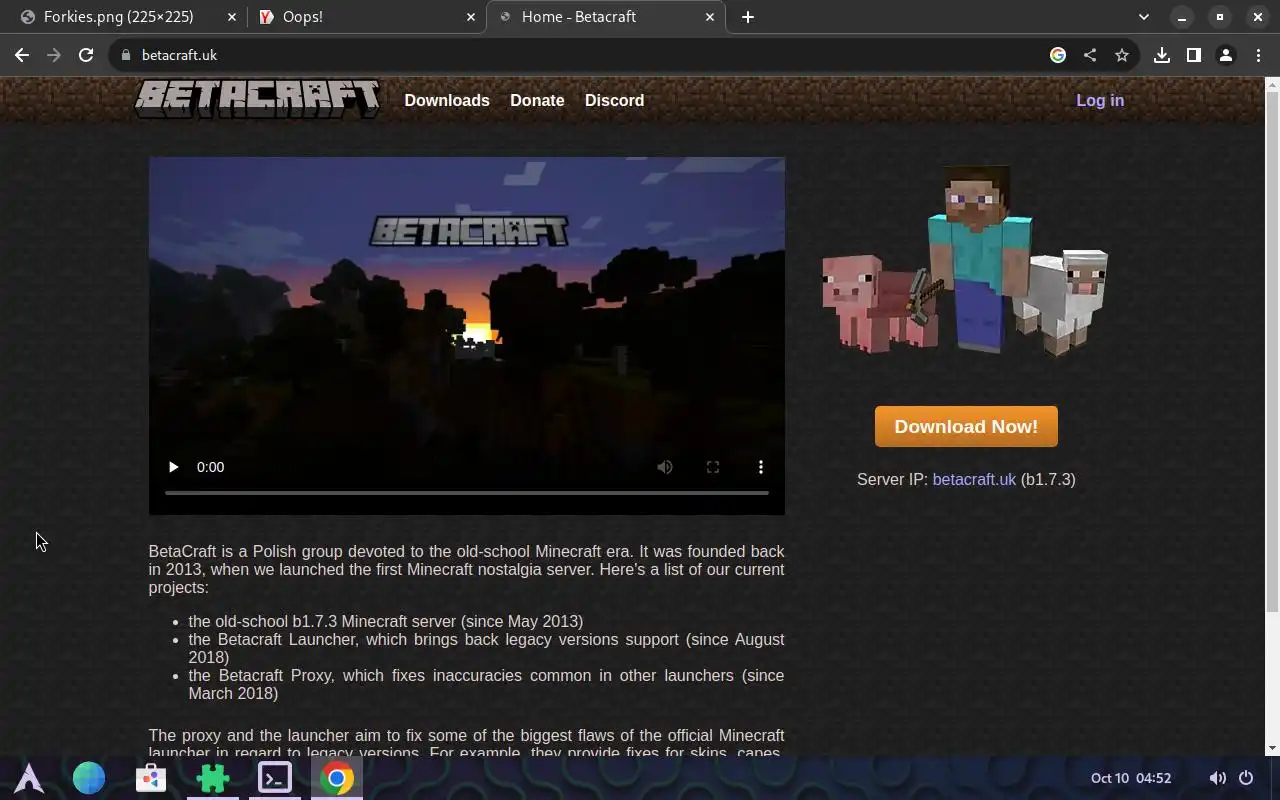The image size is (1280, 800).
Task: Share this page via share icon
Action: click(x=1090, y=55)
